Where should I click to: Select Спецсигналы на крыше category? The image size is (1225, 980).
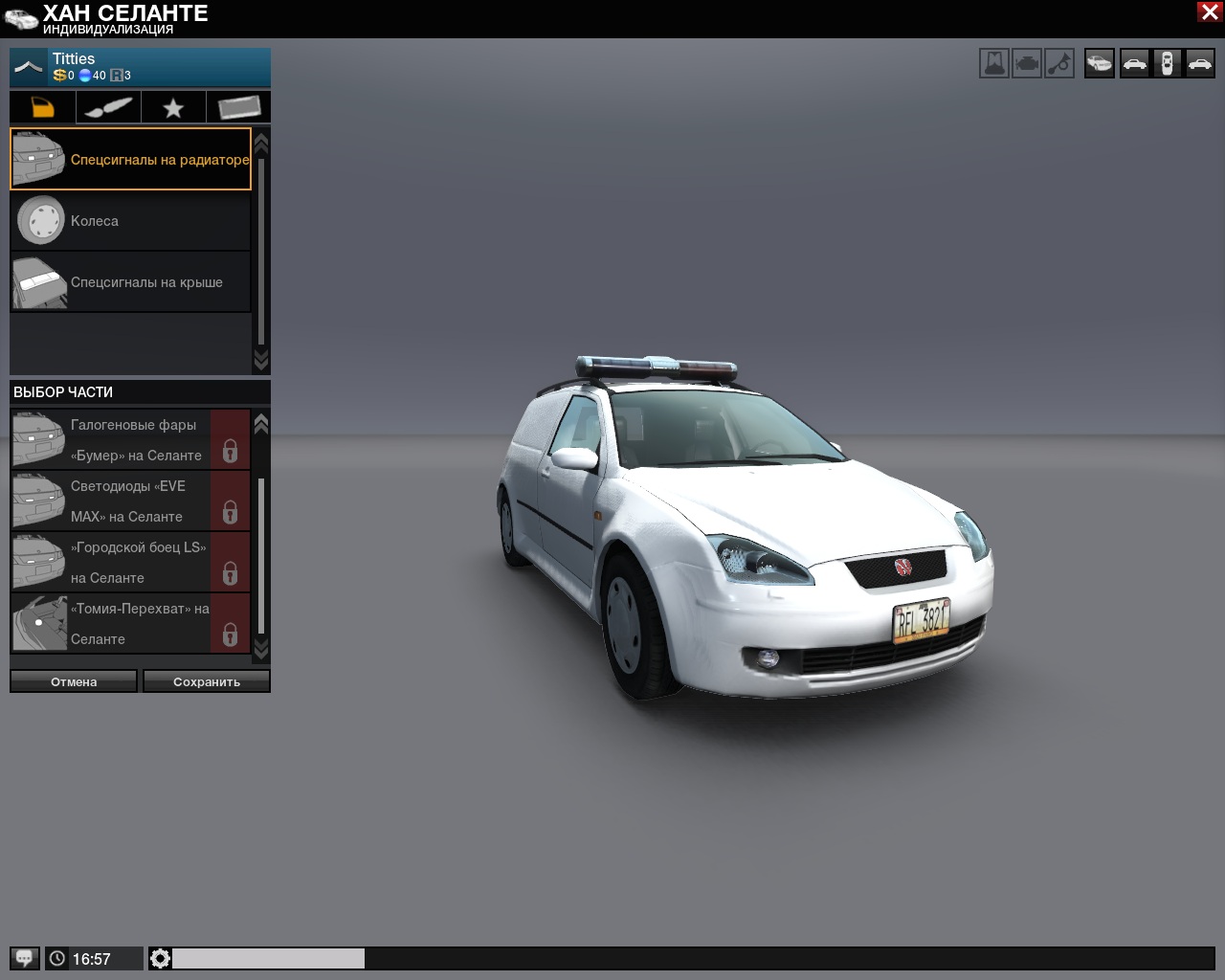tap(131, 281)
